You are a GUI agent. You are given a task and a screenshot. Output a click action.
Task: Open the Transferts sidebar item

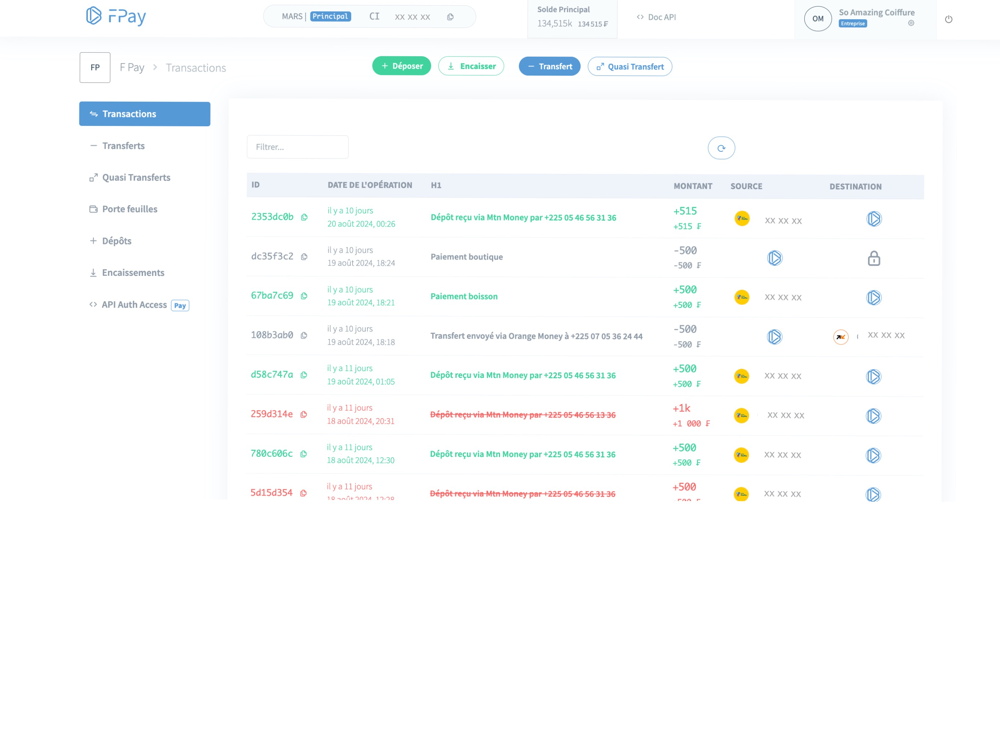(123, 146)
